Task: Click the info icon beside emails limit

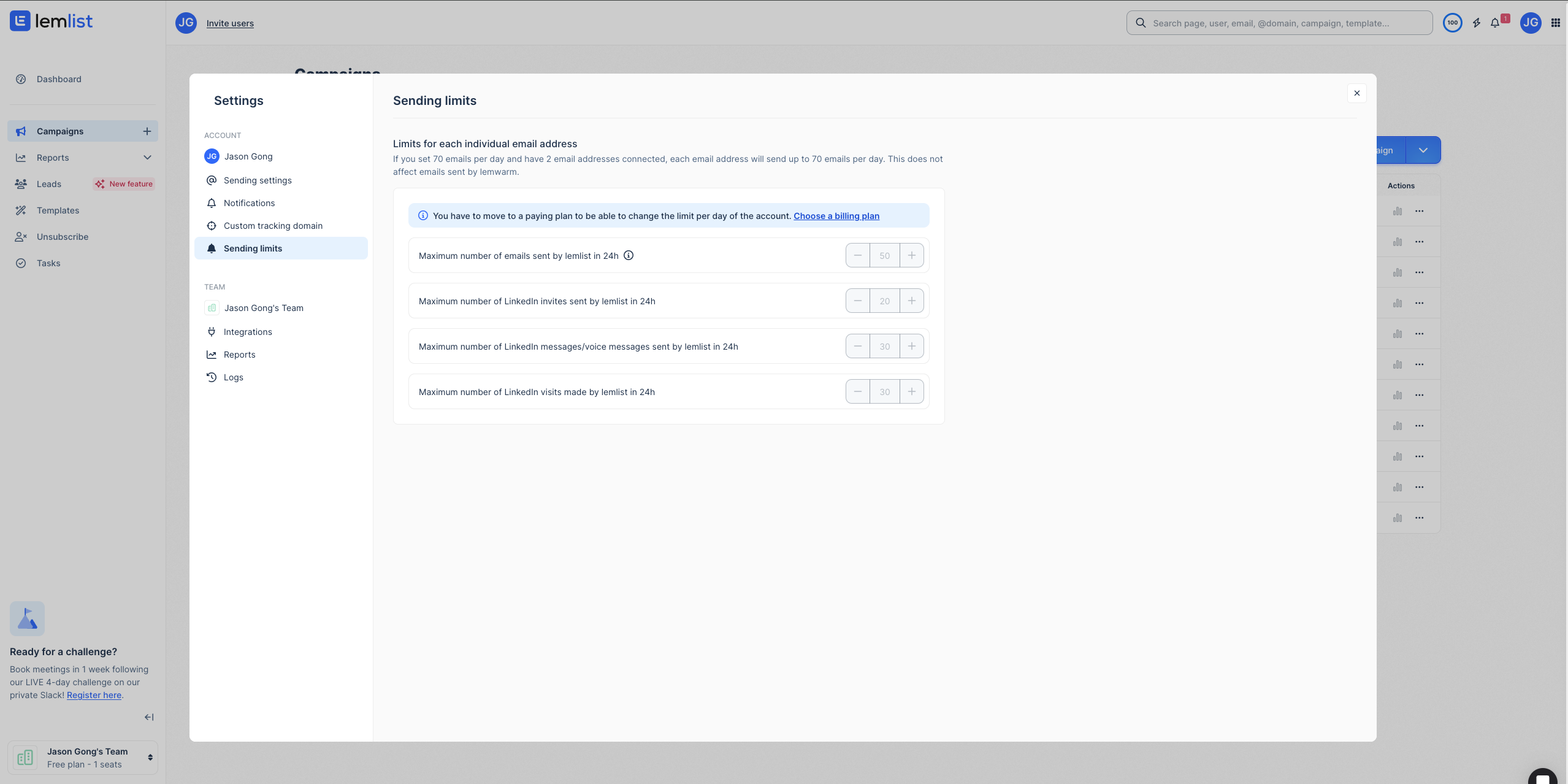Action: (x=629, y=255)
